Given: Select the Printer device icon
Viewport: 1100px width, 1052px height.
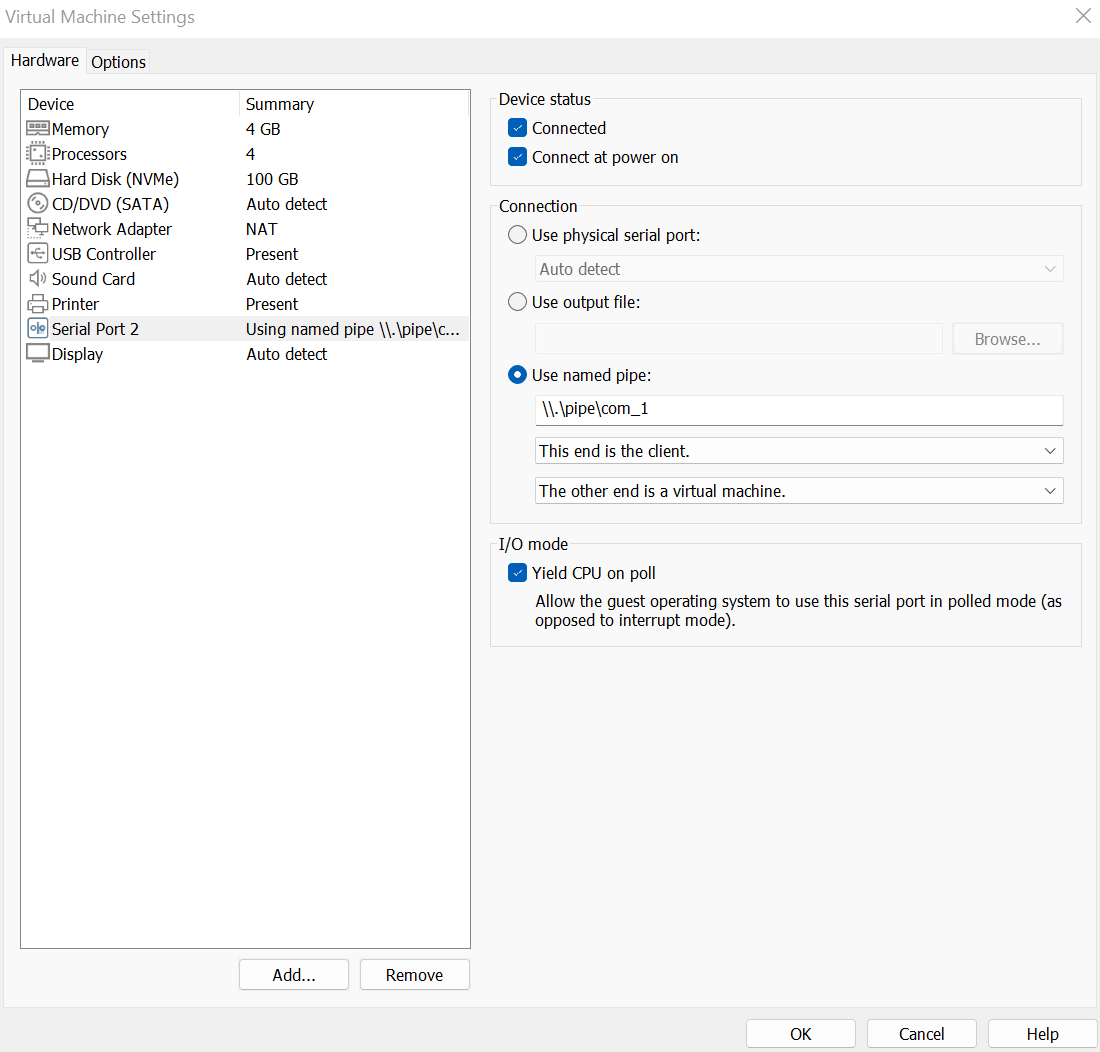Looking at the screenshot, I should [x=36, y=303].
